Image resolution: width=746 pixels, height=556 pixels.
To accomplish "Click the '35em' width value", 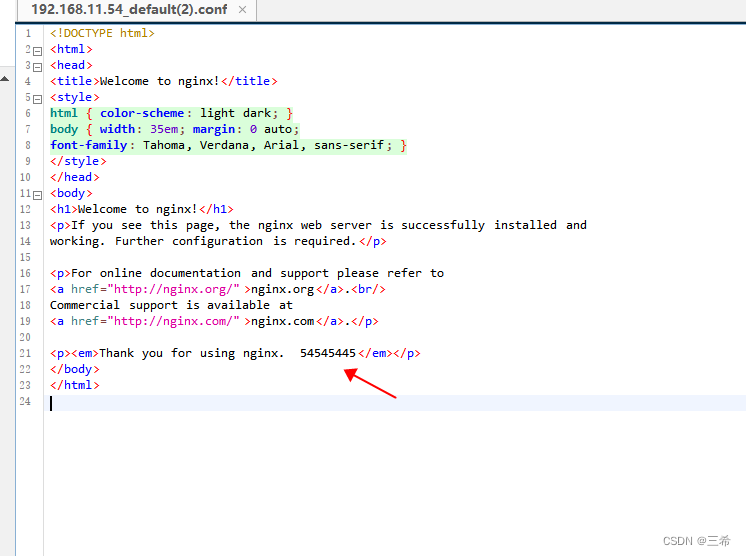I will pyautogui.click(x=164, y=129).
